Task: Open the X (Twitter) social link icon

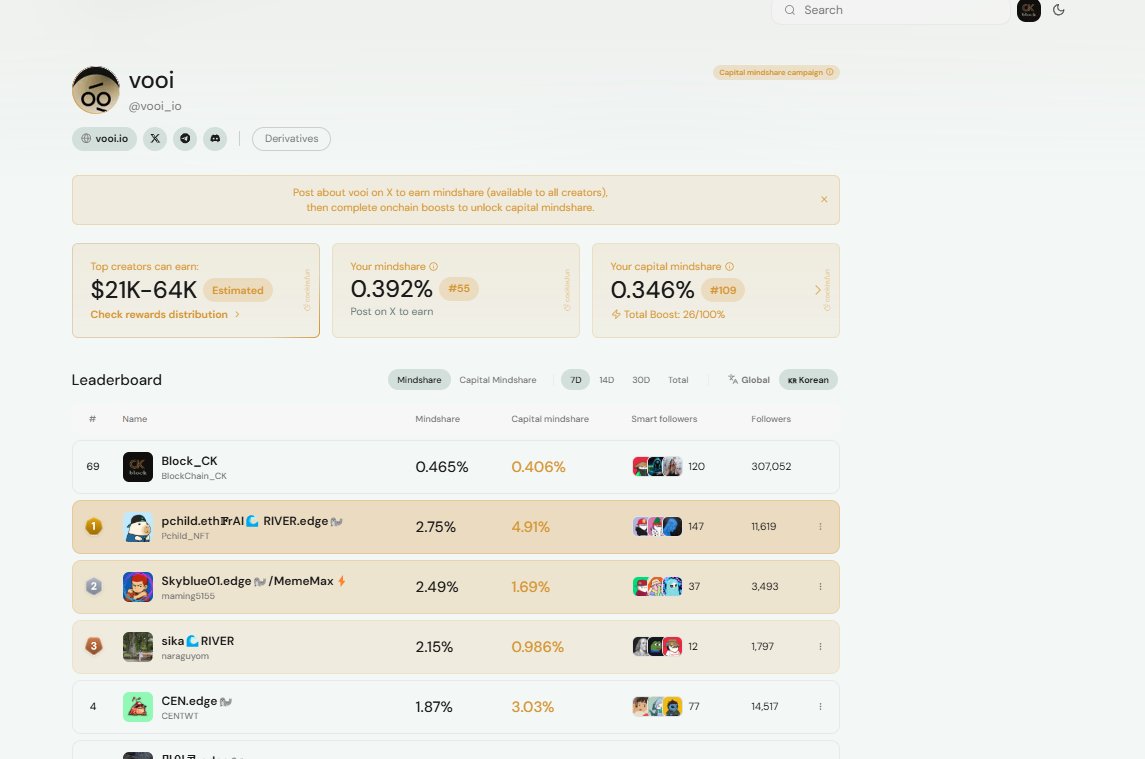Action: [155, 139]
